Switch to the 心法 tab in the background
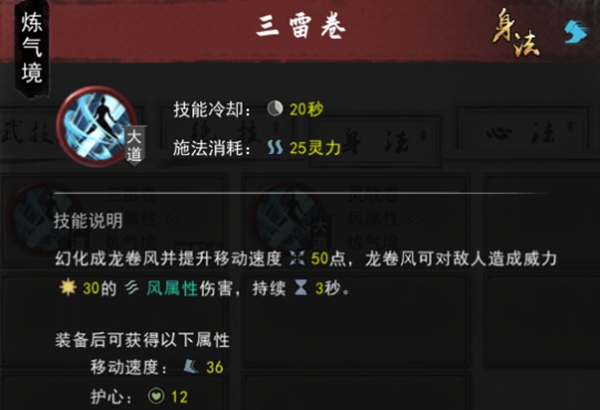600x410 pixels. (522, 133)
